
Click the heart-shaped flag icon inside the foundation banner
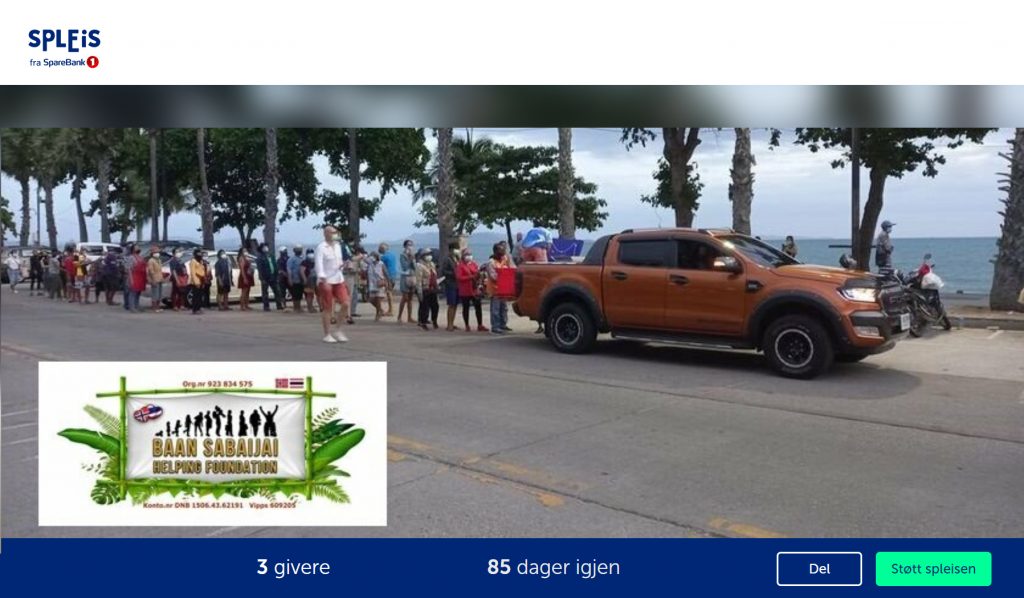pyautogui.click(x=148, y=414)
